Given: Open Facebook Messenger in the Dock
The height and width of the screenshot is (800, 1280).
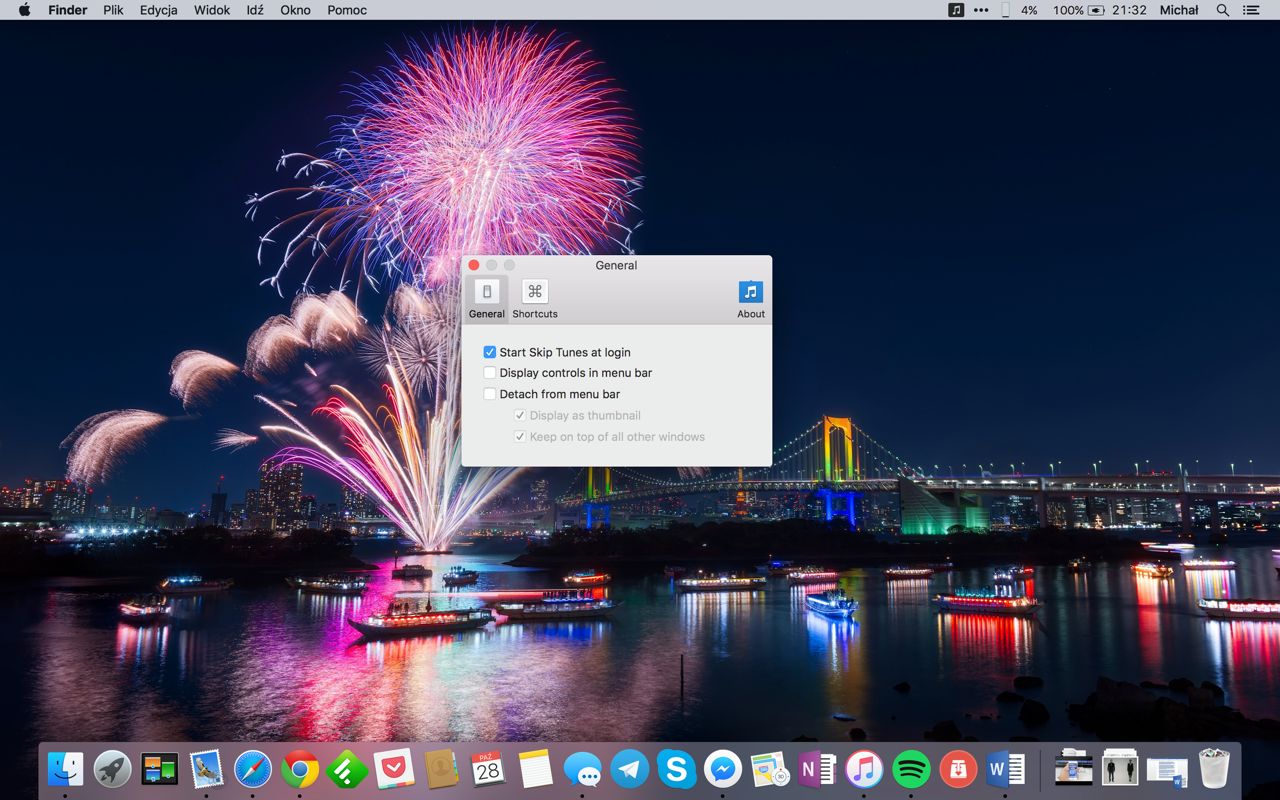Looking at the screenshot, I should click(x=723, y=769).
